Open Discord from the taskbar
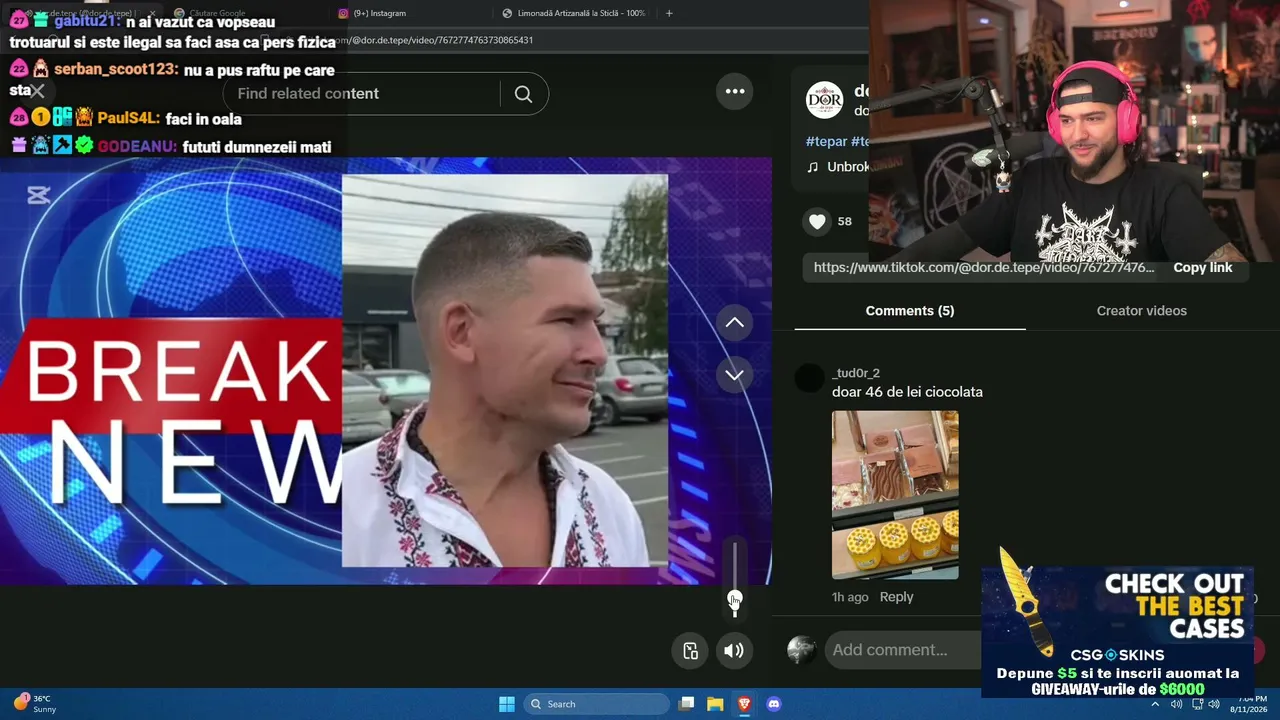Viewport: 1280px width, 720px height. click(x=773, y=704)
